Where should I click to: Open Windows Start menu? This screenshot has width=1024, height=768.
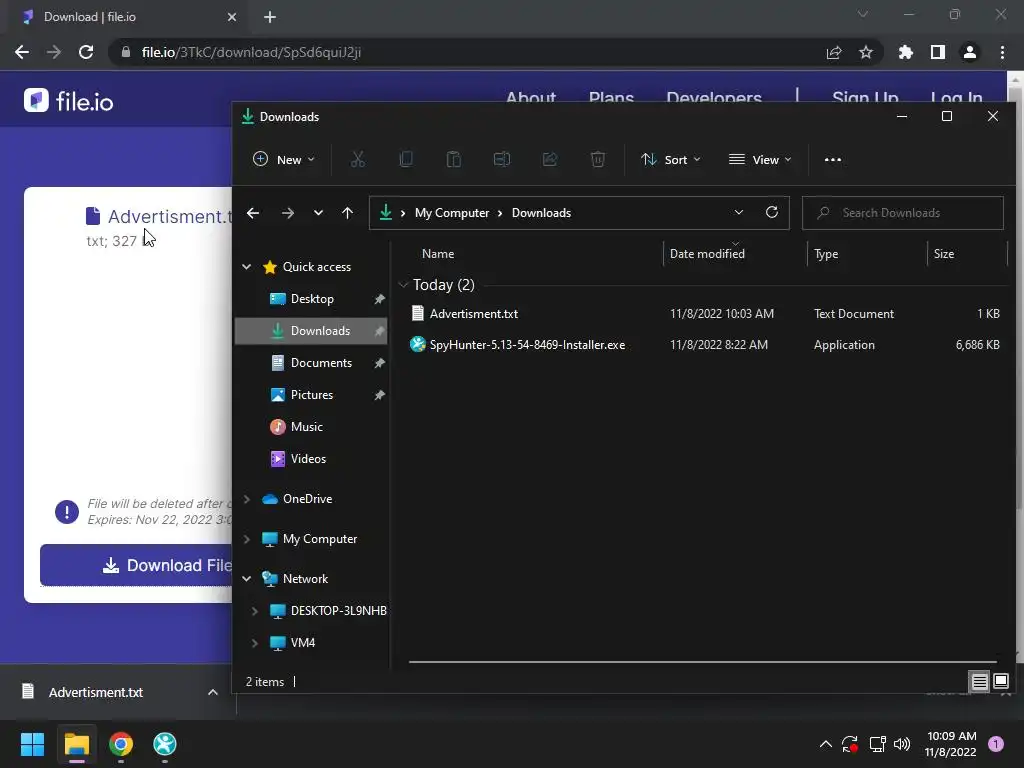pyautogui.click(x=32, y=744)
